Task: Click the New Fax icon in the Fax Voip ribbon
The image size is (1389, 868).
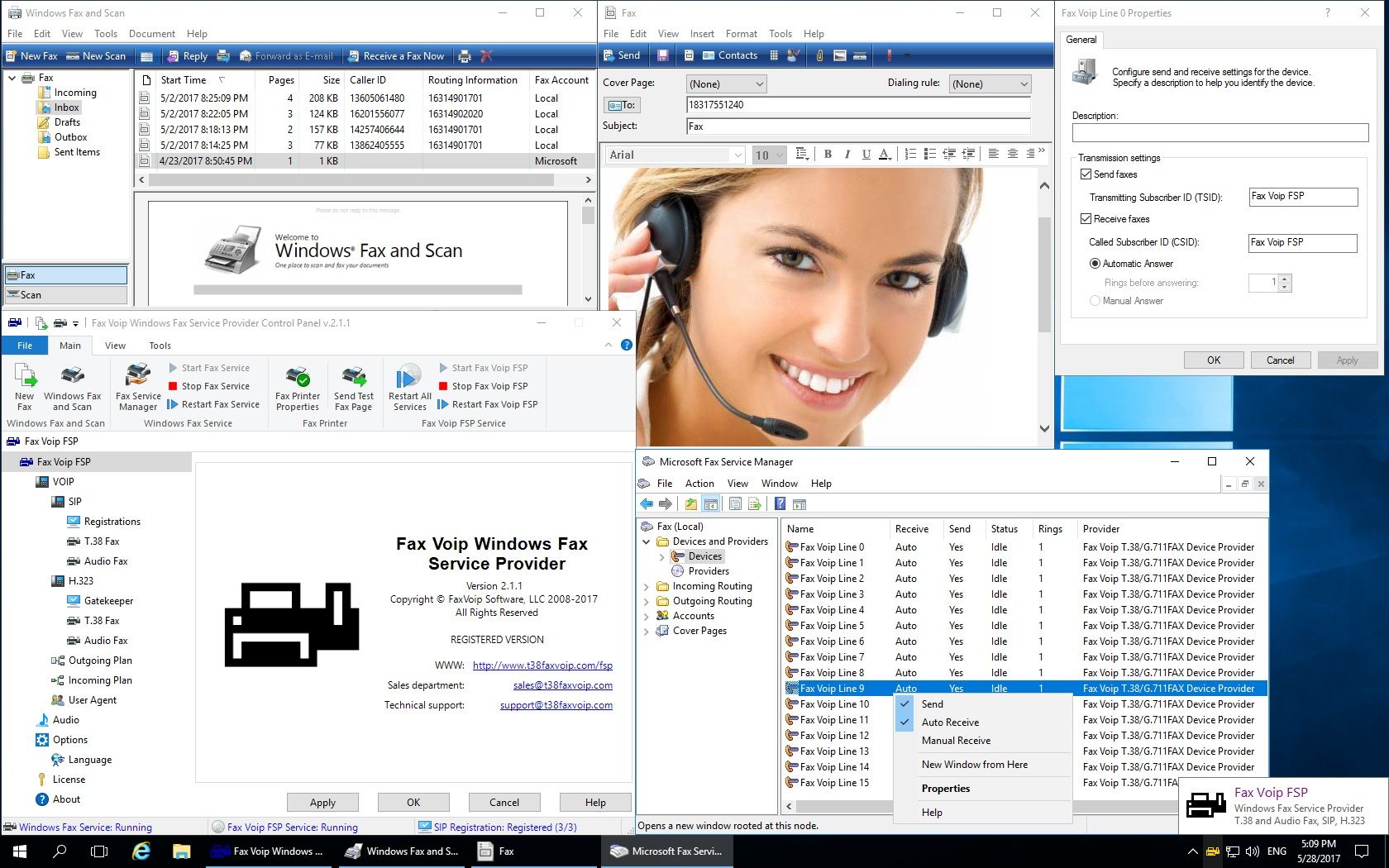Action: click(x=25, y=387)
